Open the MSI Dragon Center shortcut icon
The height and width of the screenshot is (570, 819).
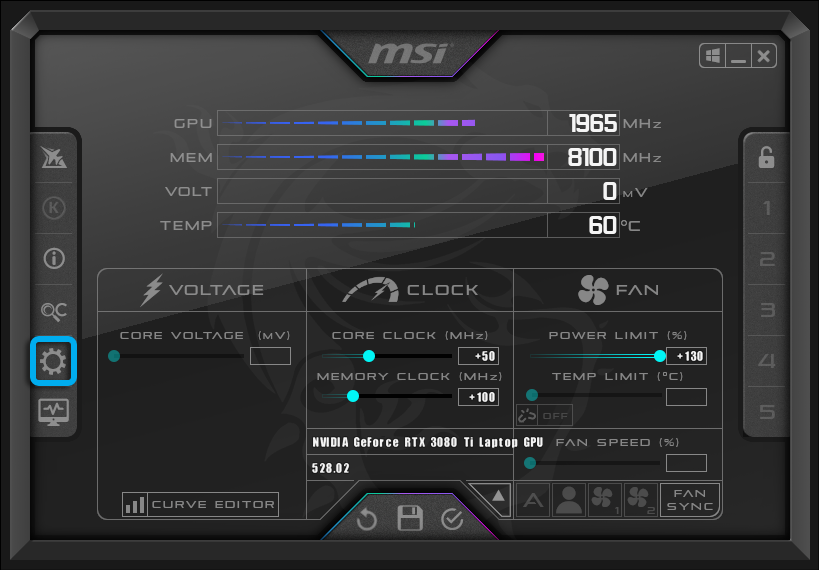[54, 157]
